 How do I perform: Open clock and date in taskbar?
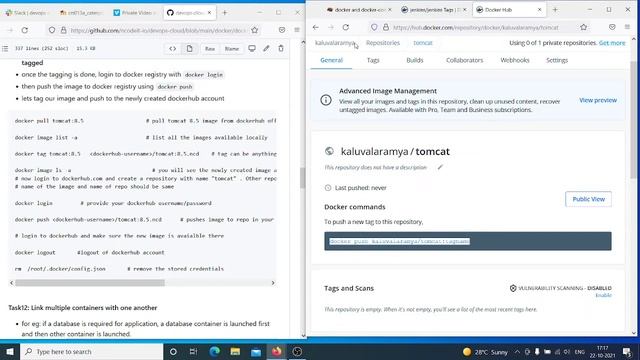click(602, 351)
